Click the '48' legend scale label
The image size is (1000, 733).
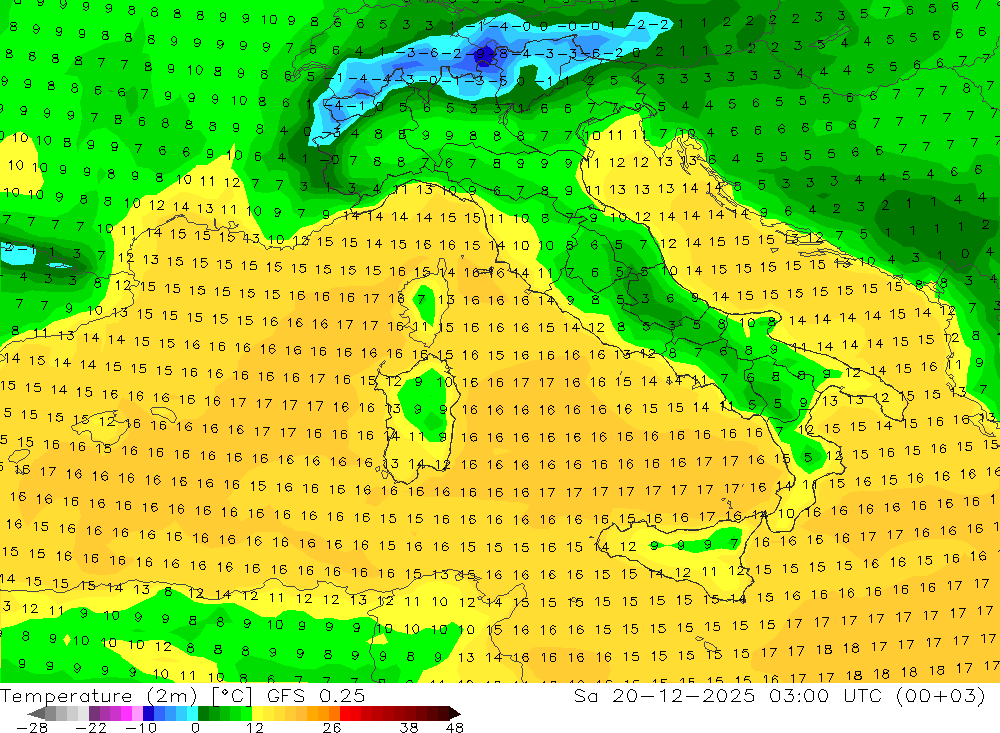point(454,728)
